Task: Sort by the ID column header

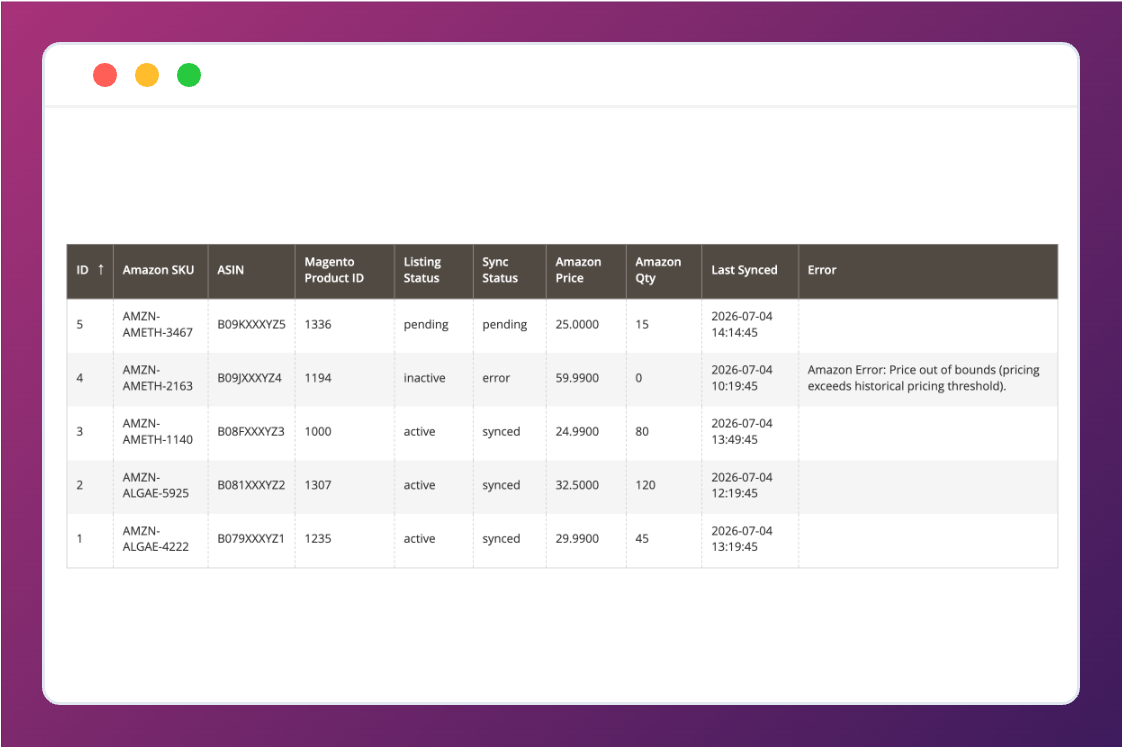Action: [89, 270]
